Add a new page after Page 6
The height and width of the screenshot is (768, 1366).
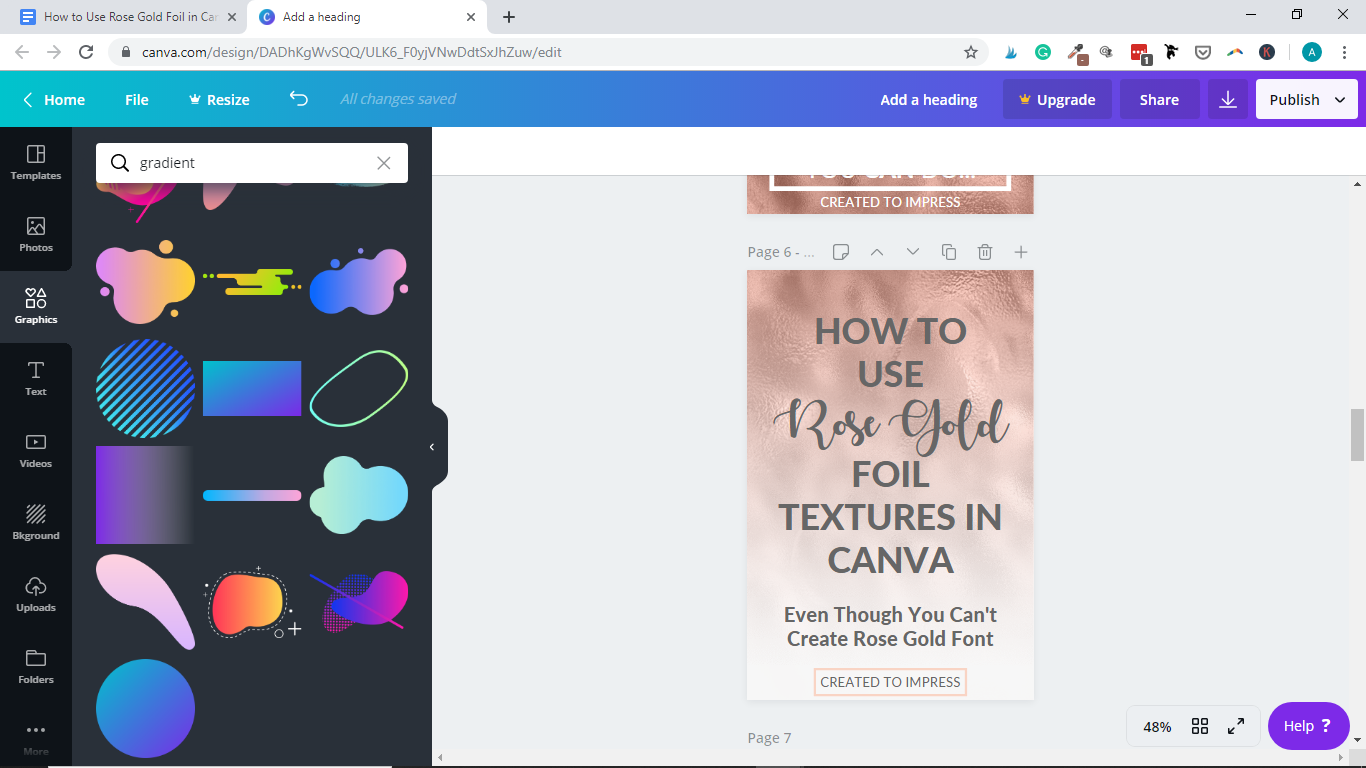[1021, 252]
